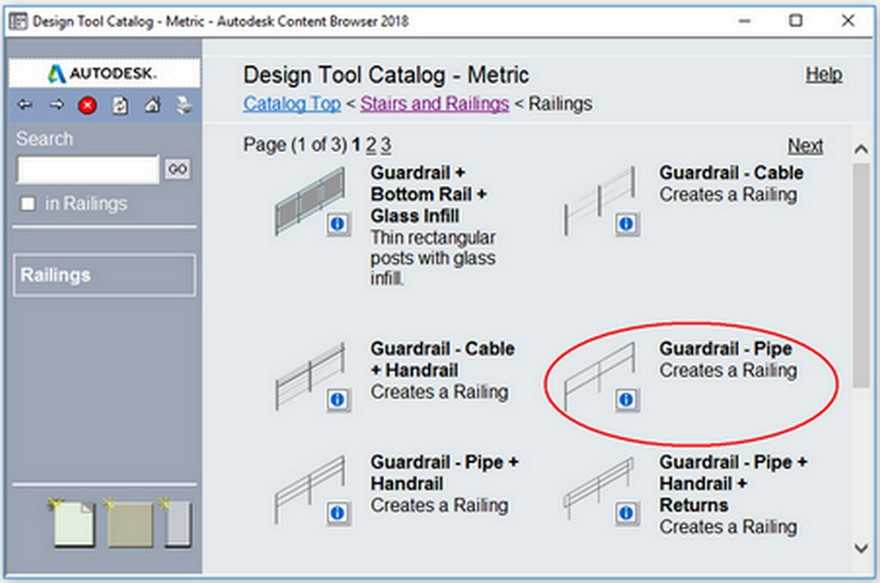Open the Stairs and Railings breadcrumb link

(x=434, y=104)
